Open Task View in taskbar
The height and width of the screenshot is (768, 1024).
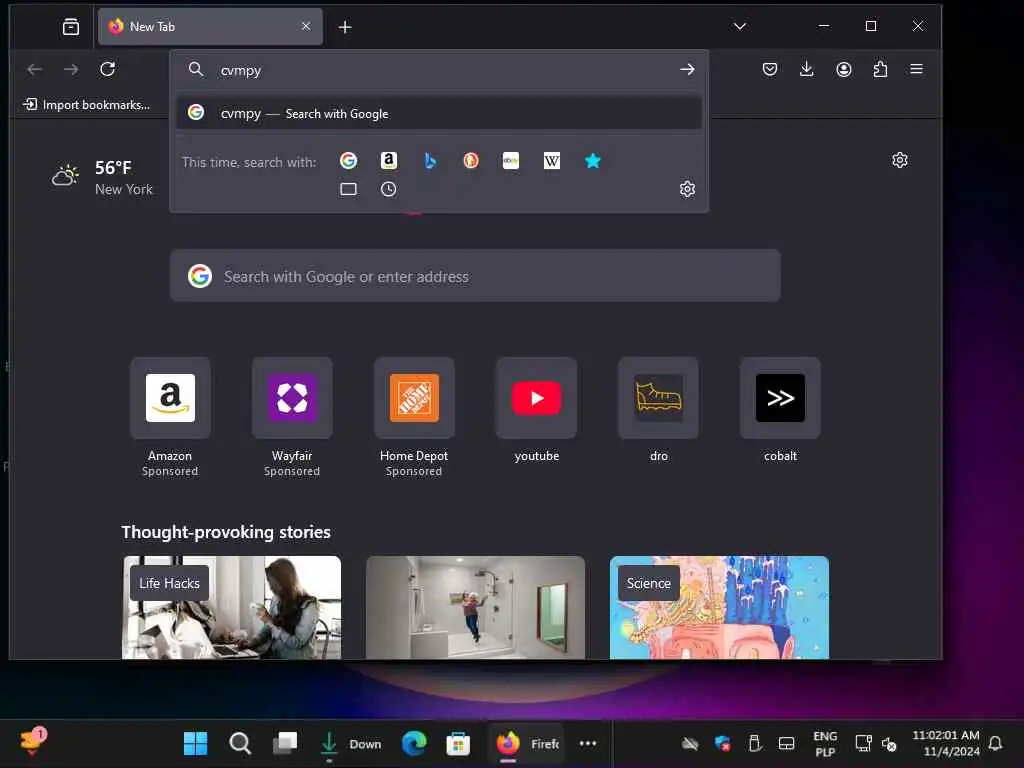285,743
